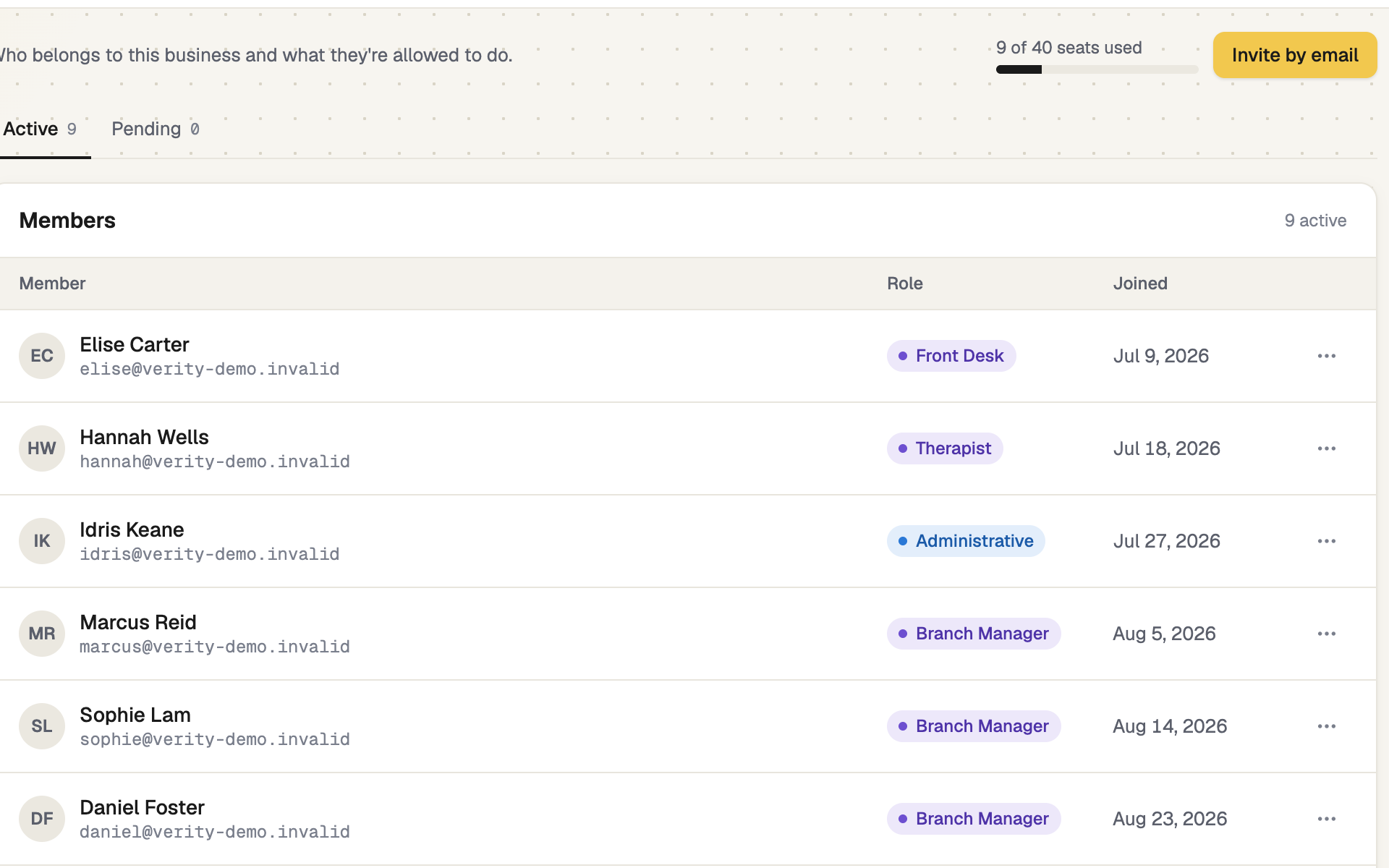Select the name Idris Keane
The width and height of the screenshot is (1389, 868).
pos(132,529)
